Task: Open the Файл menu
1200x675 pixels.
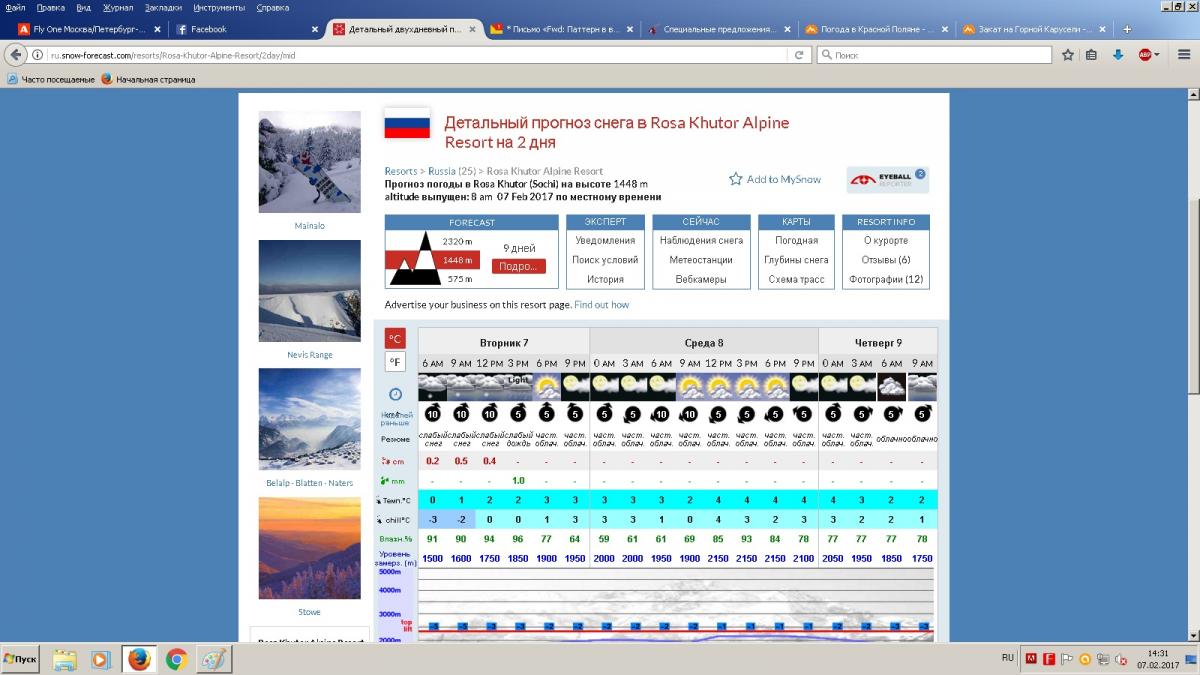Action: coord(15,7)
